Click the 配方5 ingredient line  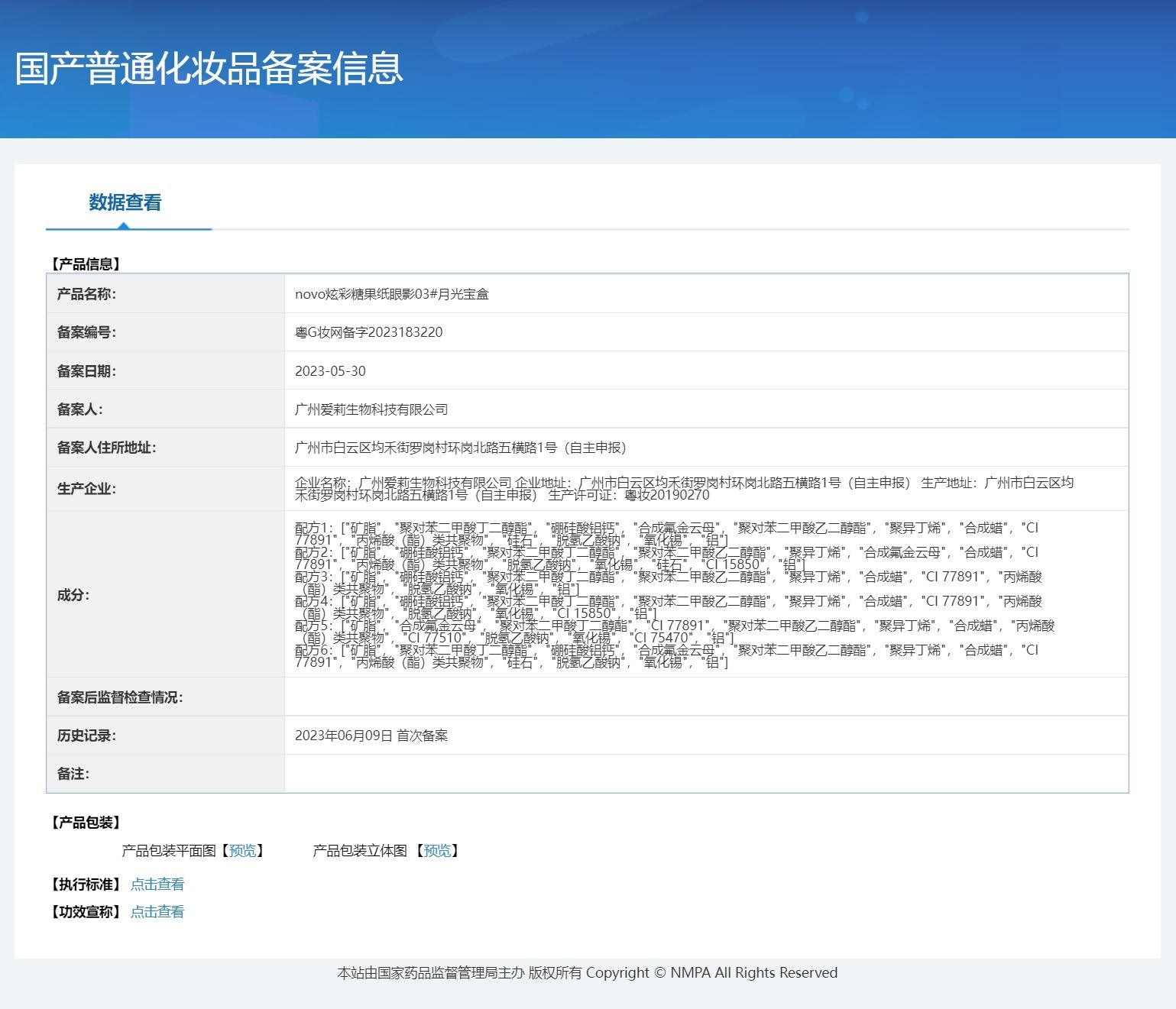click(x=675, y=632)
